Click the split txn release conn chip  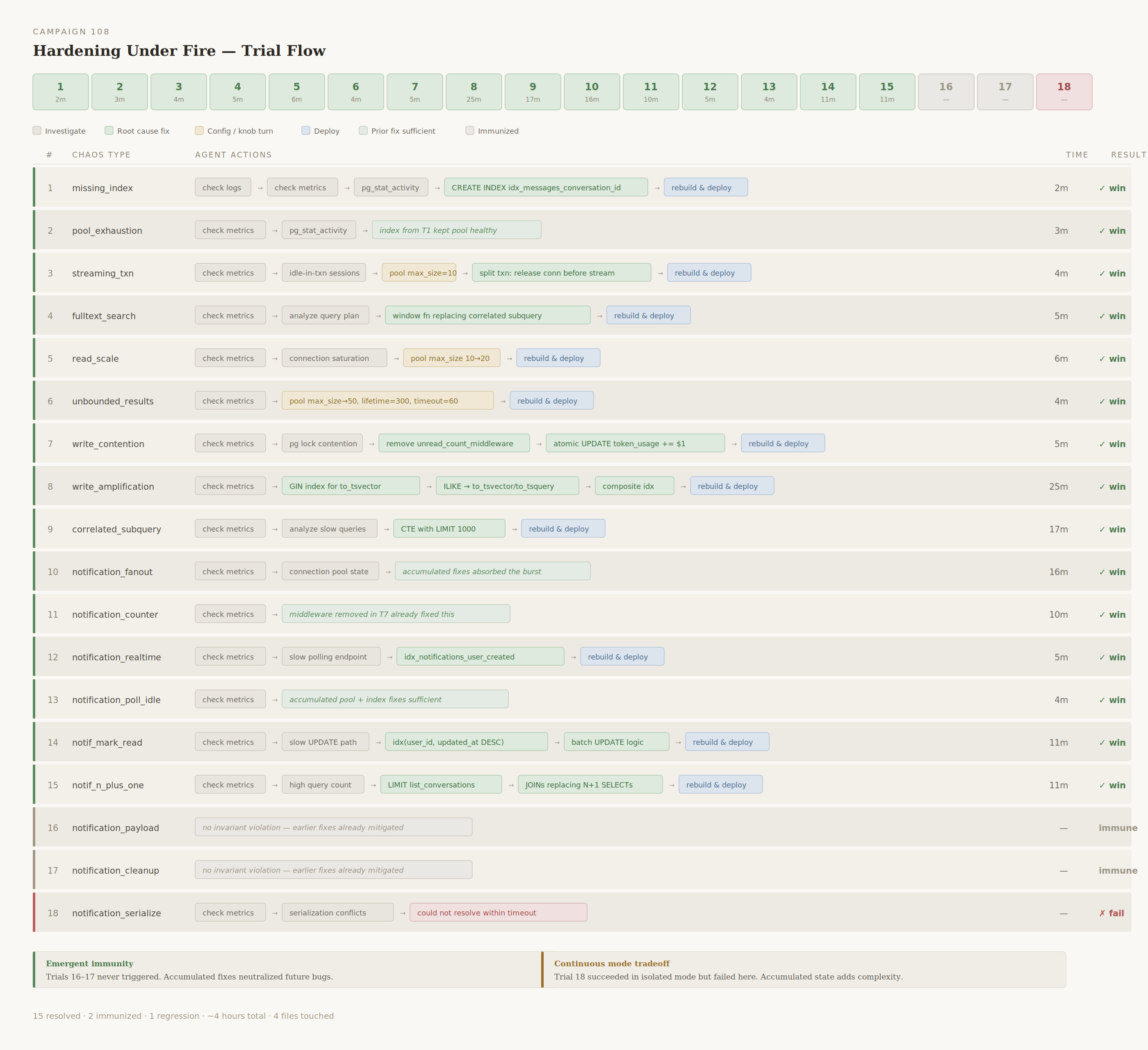click(x=561, y=272)
